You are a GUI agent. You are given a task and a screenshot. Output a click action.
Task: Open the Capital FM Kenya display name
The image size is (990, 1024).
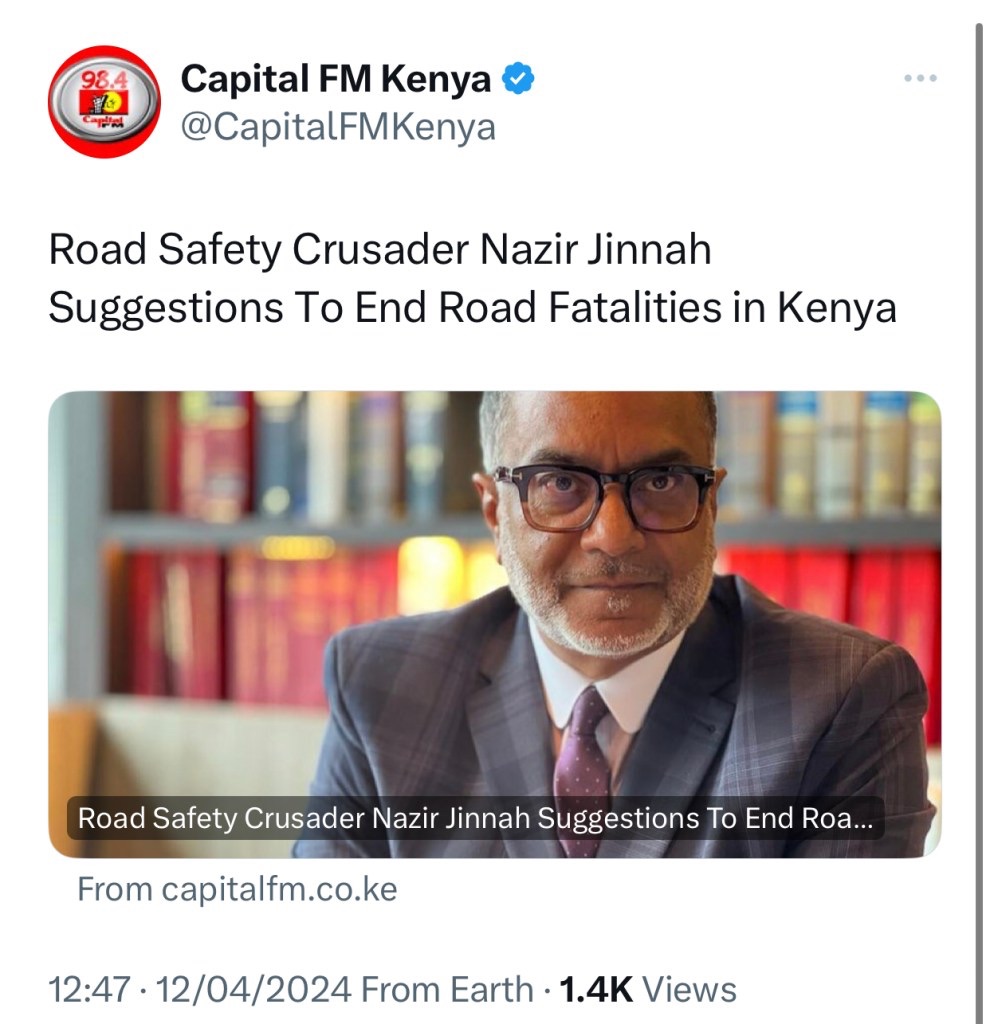336,78
